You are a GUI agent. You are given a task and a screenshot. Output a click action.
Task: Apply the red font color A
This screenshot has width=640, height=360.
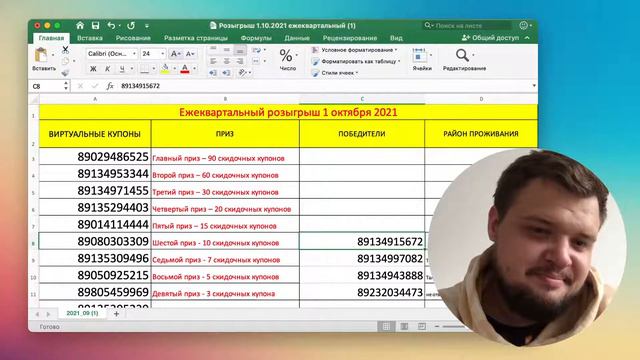185,69
